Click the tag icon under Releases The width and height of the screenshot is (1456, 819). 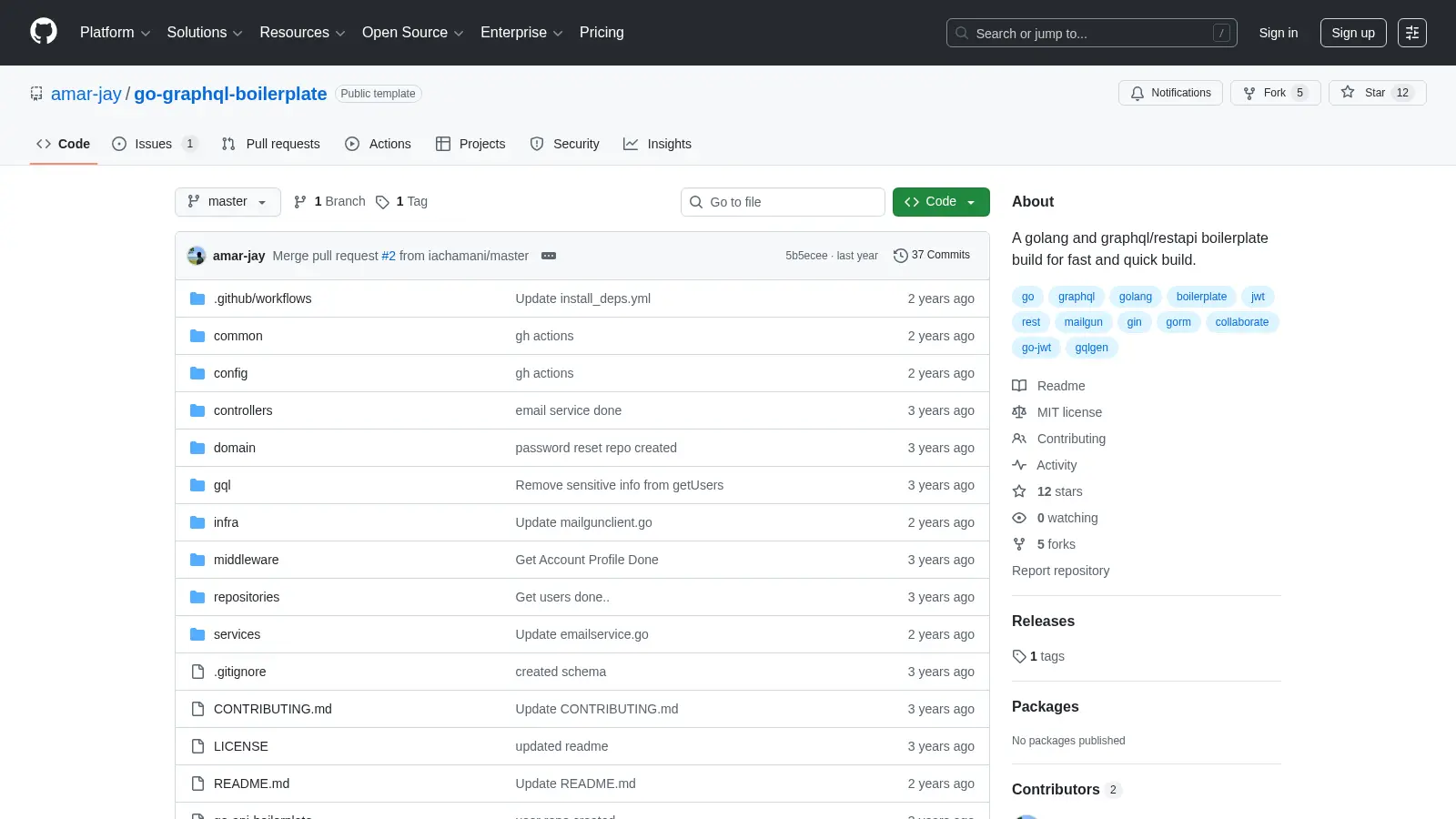[1019, 656]
